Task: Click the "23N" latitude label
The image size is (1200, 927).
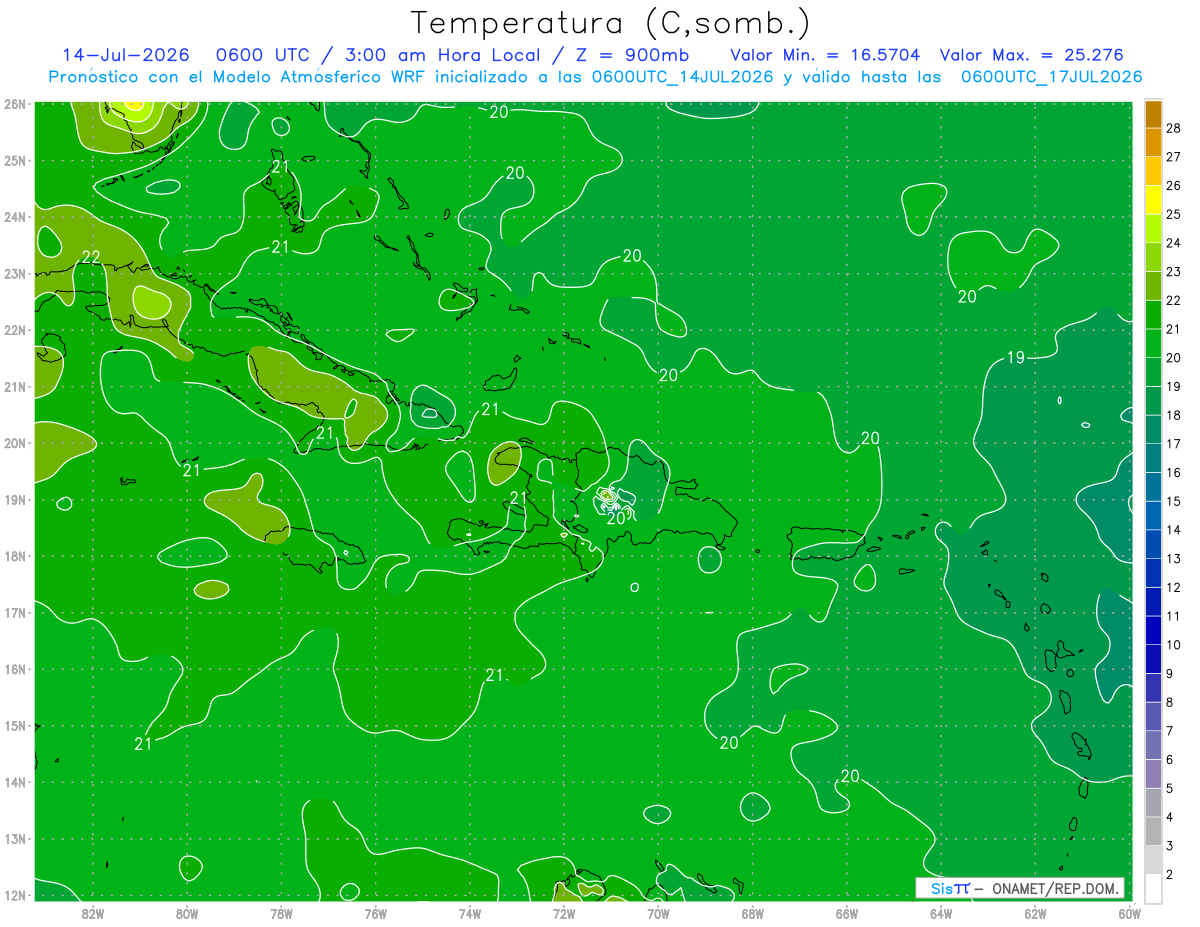Action: [15, 273]
